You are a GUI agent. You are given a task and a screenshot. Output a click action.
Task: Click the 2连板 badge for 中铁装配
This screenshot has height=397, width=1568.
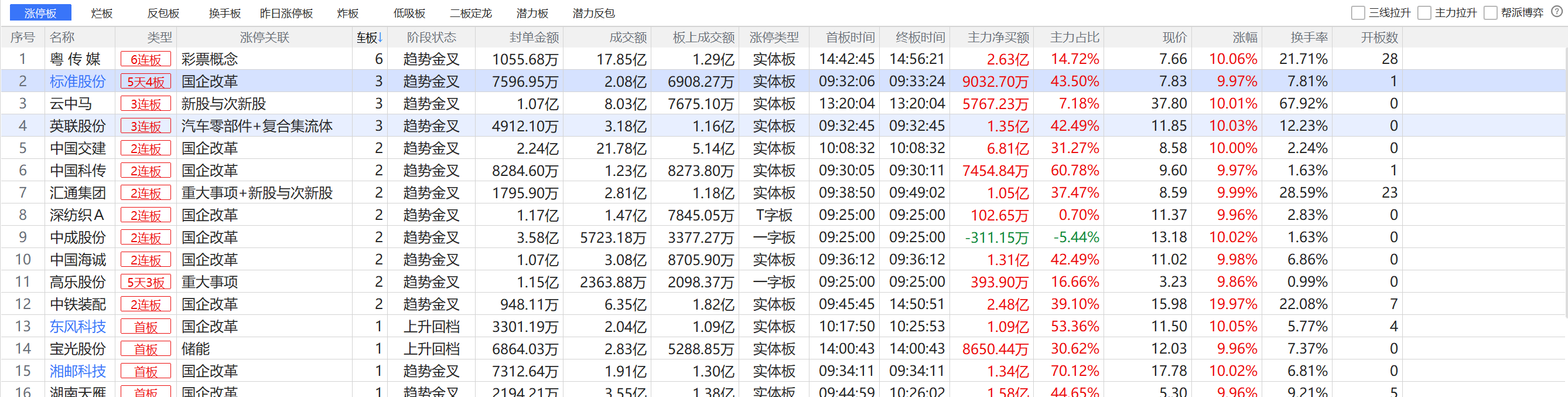[145, 305]
